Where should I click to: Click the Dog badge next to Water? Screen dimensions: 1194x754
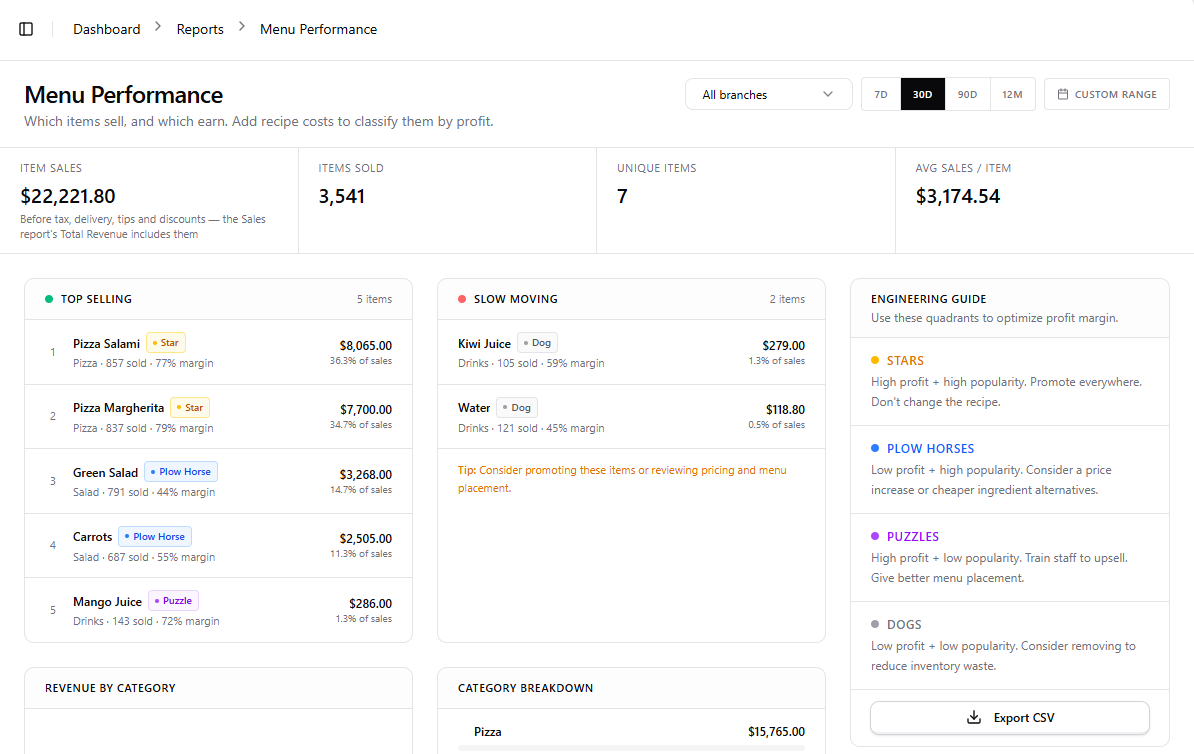517,407
